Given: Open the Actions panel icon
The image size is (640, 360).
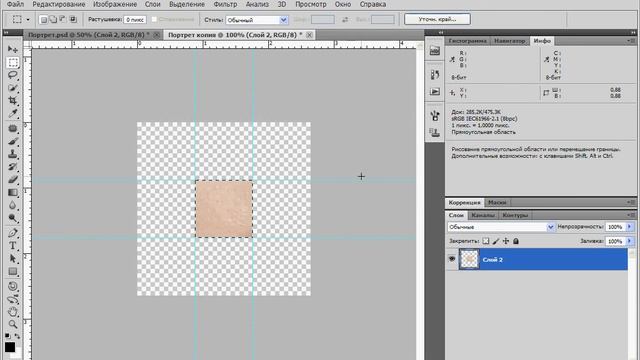Looking at the screenshot, I should 435,91.
